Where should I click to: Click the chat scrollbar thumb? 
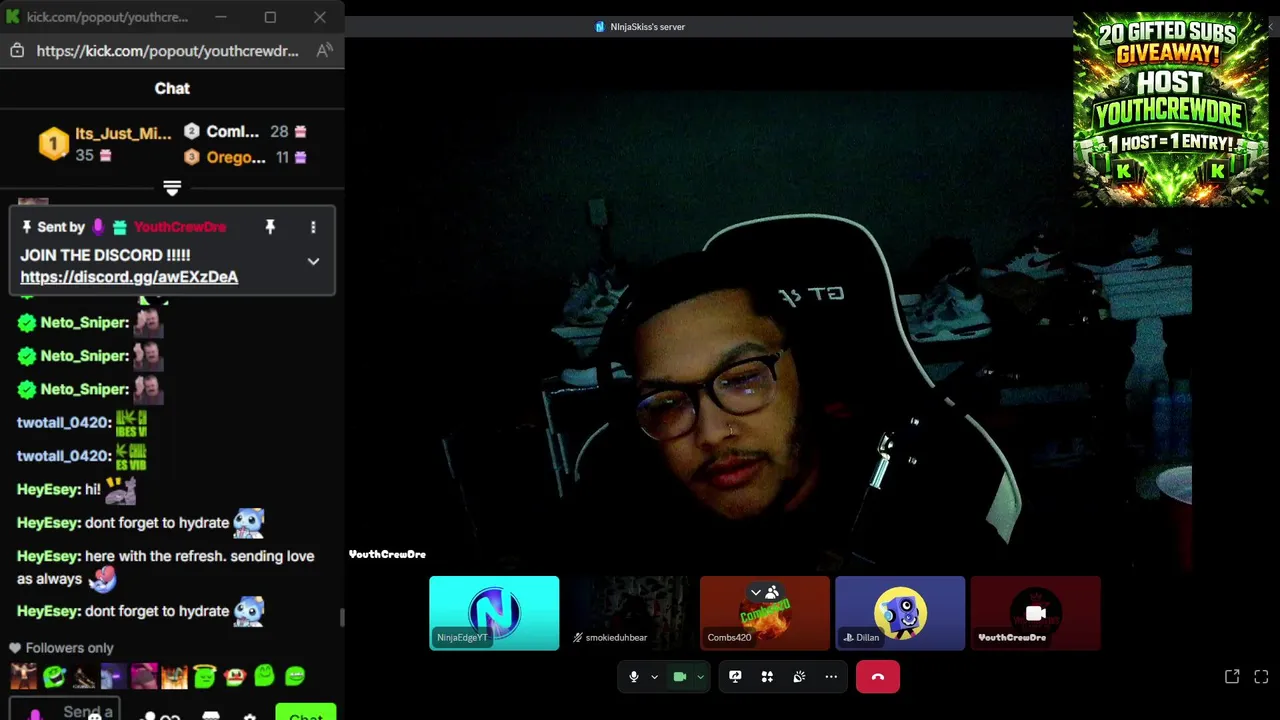click(x=342, y=618)
